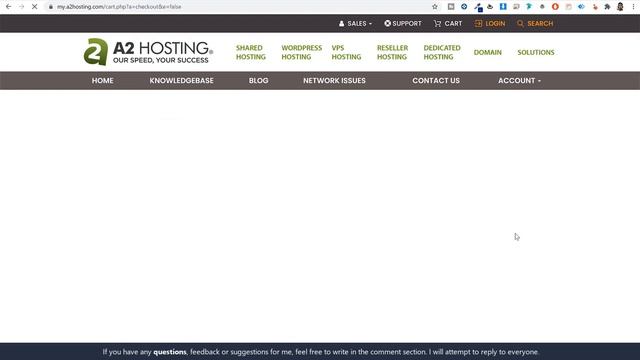This screenshot has height=360, width=640.
Task: Open Dedicated Hosting menu
Action: 442,52
